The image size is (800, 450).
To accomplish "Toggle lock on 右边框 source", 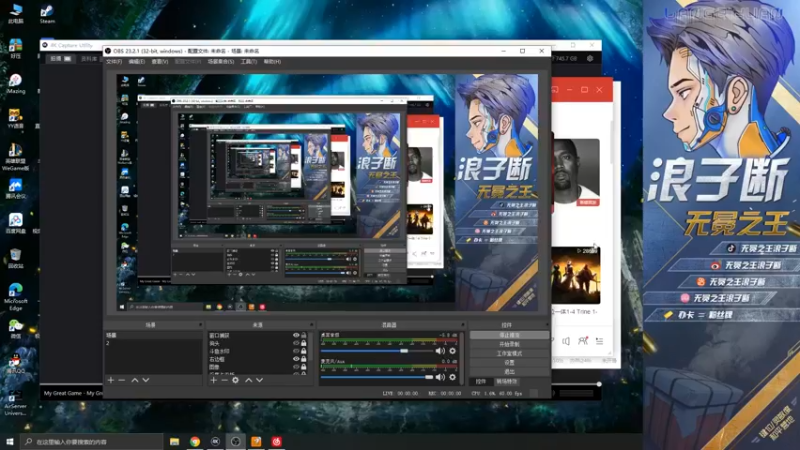I will point(304,359).
